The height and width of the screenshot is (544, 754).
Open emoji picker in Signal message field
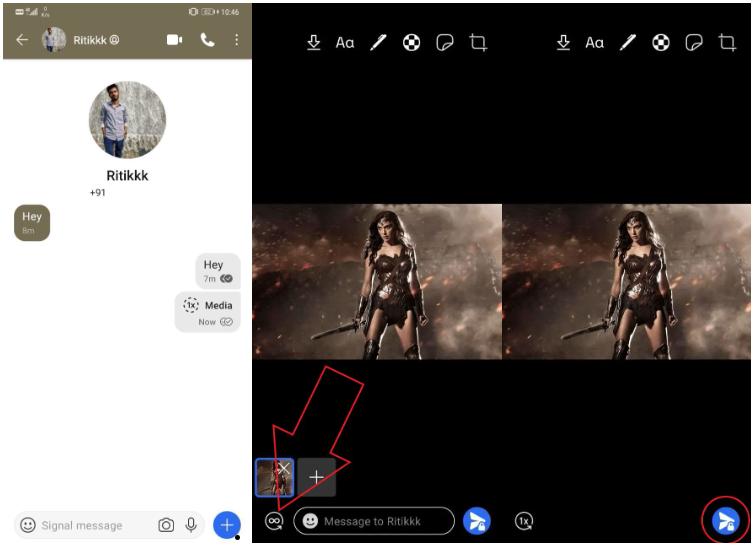28,525
